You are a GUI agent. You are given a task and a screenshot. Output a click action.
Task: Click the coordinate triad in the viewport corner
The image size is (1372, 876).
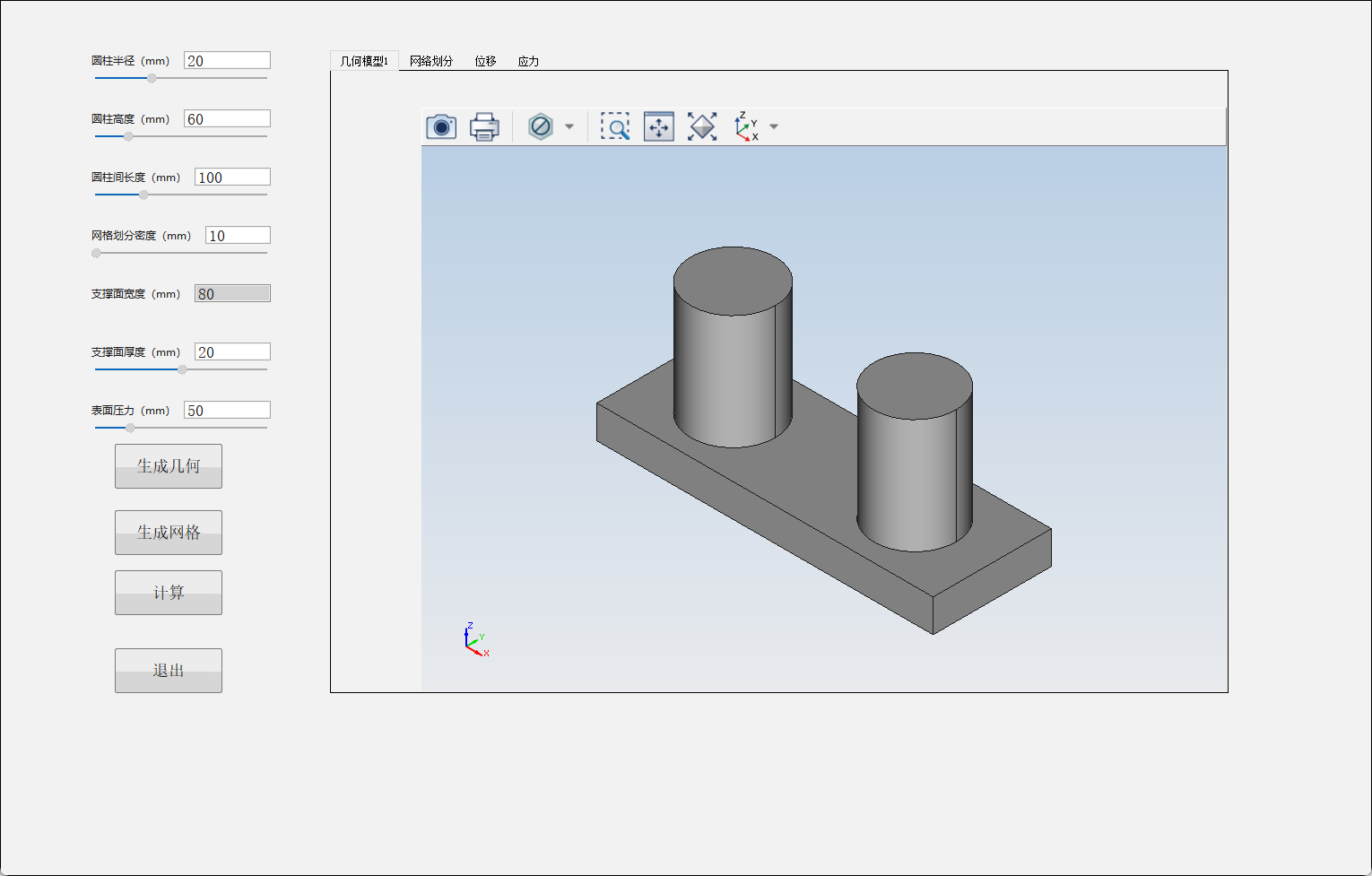[x=476, y=639]
